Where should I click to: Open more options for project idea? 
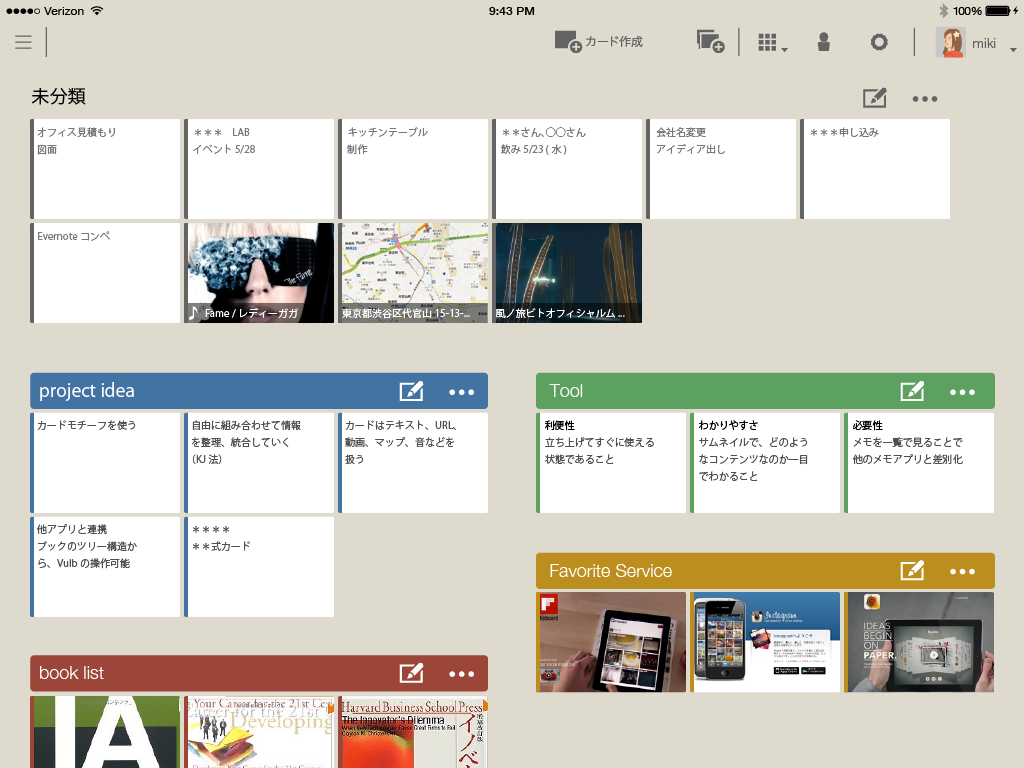[461, 392]
